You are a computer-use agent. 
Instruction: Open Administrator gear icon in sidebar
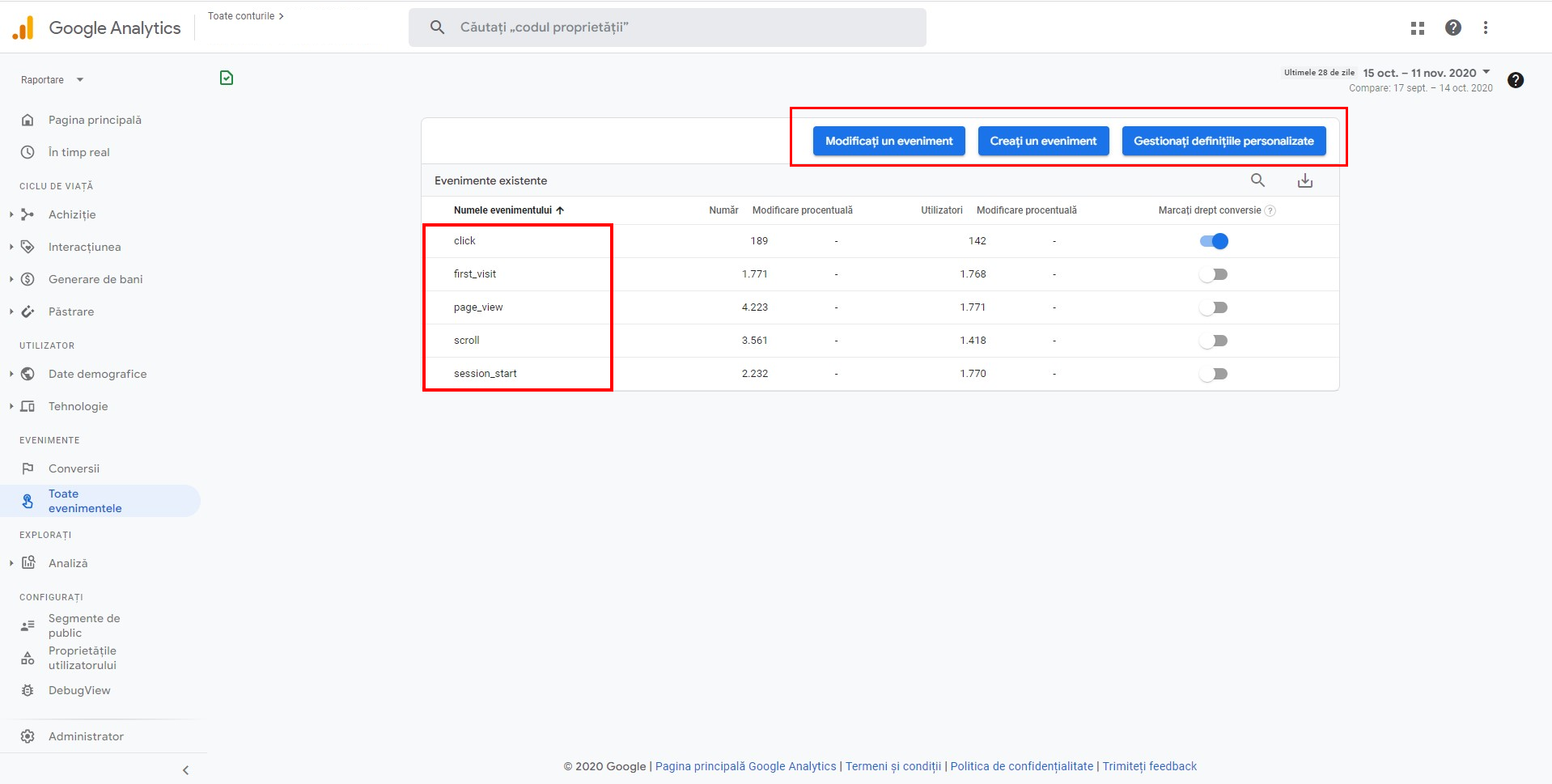[28, 736]
